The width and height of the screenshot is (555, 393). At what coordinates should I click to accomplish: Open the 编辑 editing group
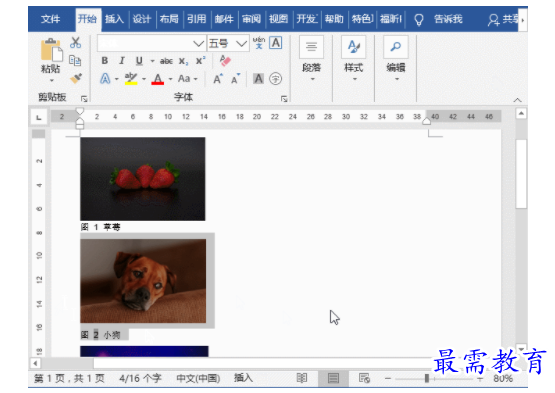(396, 59)
